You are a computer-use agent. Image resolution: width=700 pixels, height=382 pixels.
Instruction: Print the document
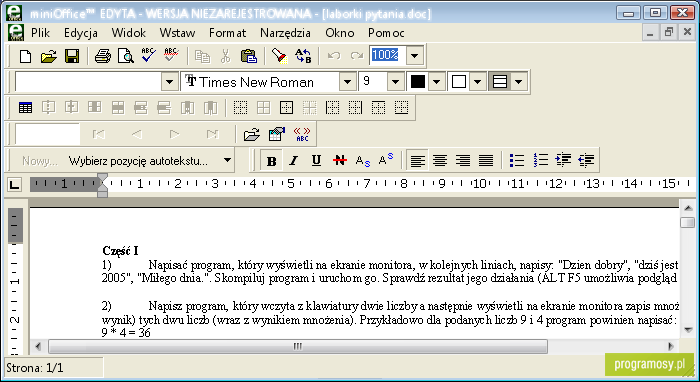pos(103,56)
